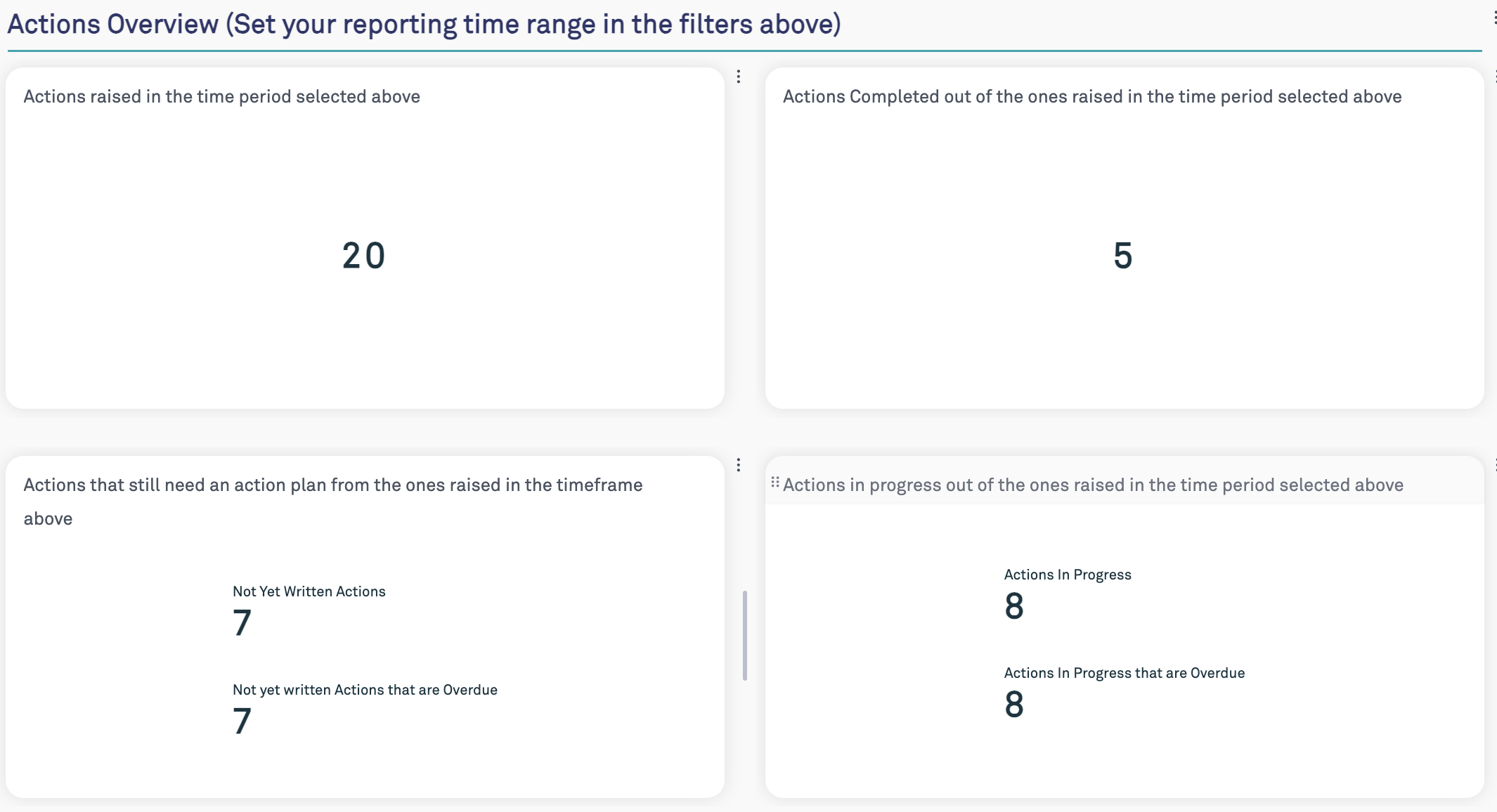Click the value 20 for actions raised
1497x812 pixels.
click(x=364, y=256)
